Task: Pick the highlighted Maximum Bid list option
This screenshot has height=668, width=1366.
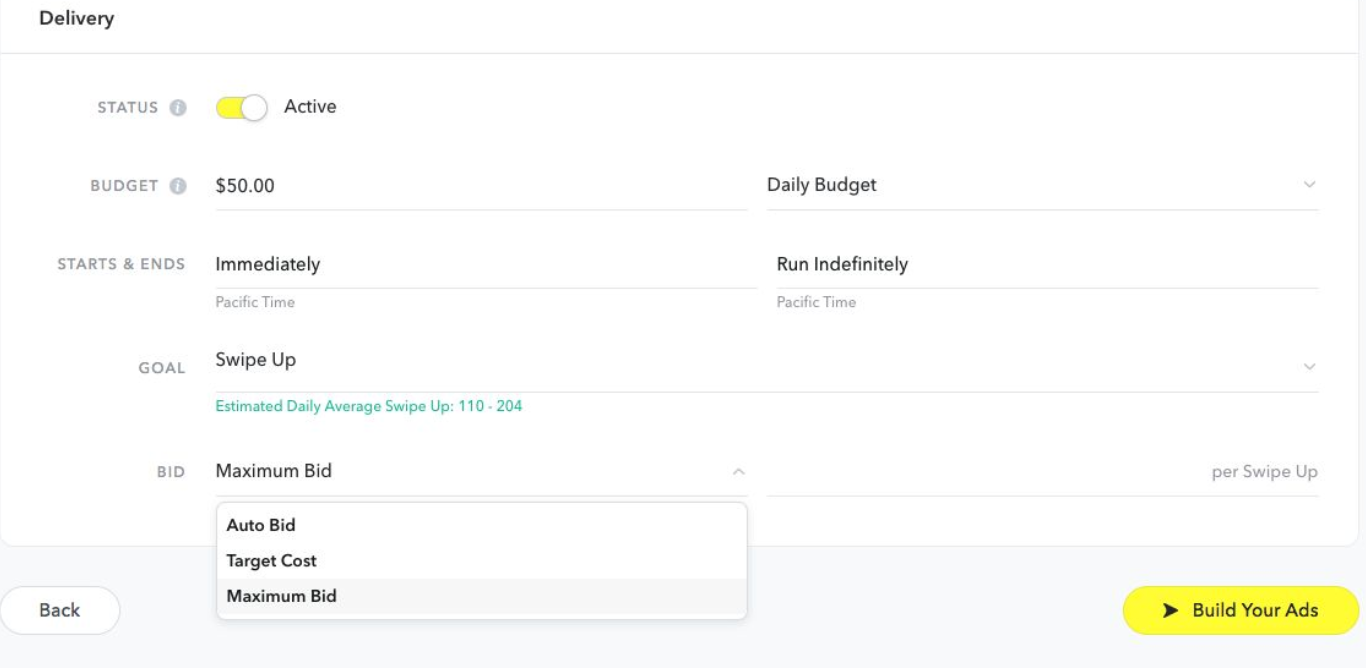Action: 282,596
